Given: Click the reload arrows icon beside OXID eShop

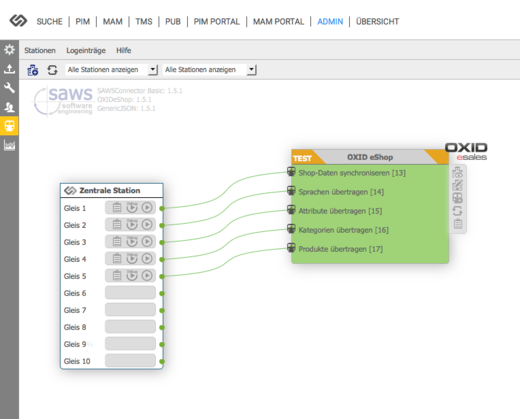Looking at the screenshot, I should tap(458, 211).
